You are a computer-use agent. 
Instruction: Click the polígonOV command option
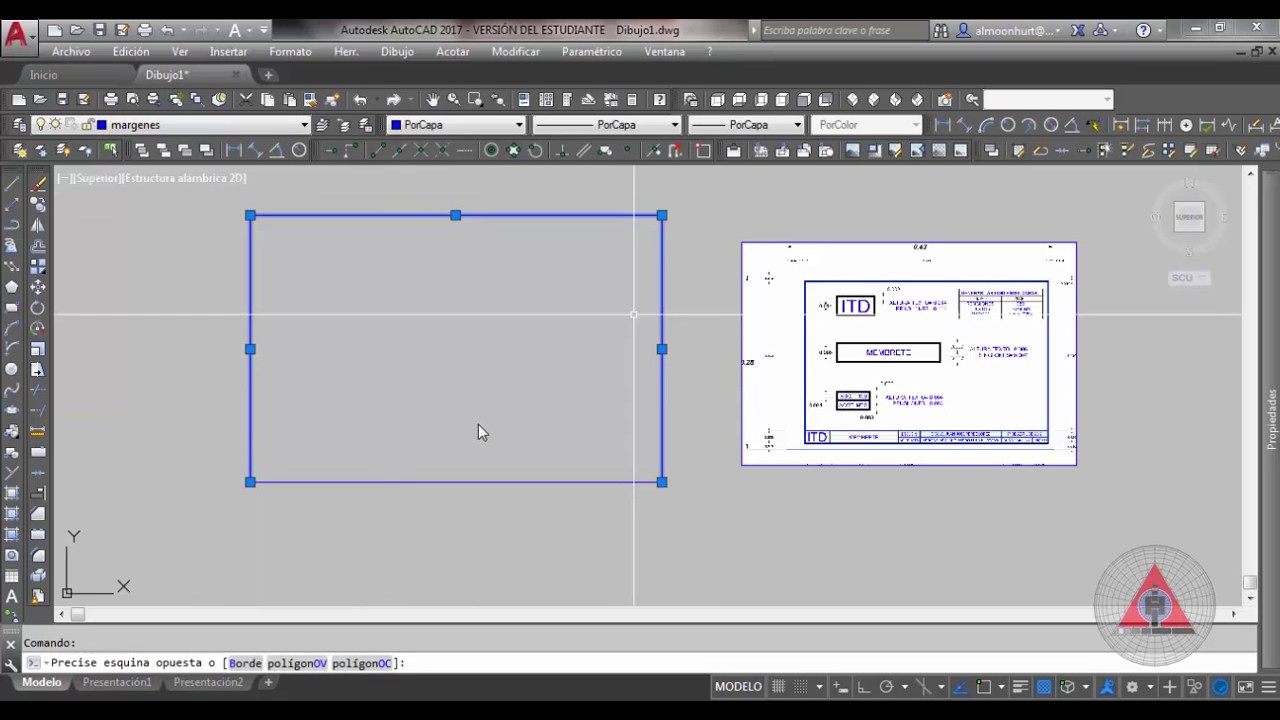pyautogui.click(x=297, y=663)
